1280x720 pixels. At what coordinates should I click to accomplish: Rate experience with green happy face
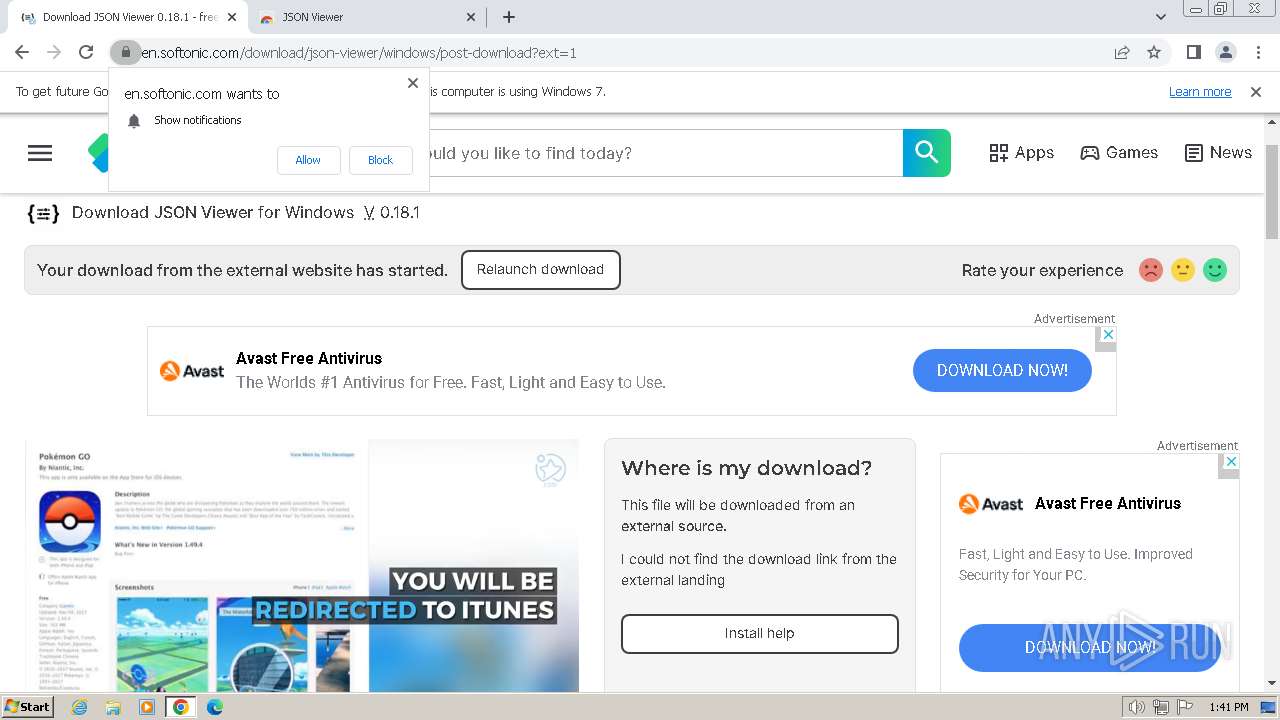coord(1215,270)
